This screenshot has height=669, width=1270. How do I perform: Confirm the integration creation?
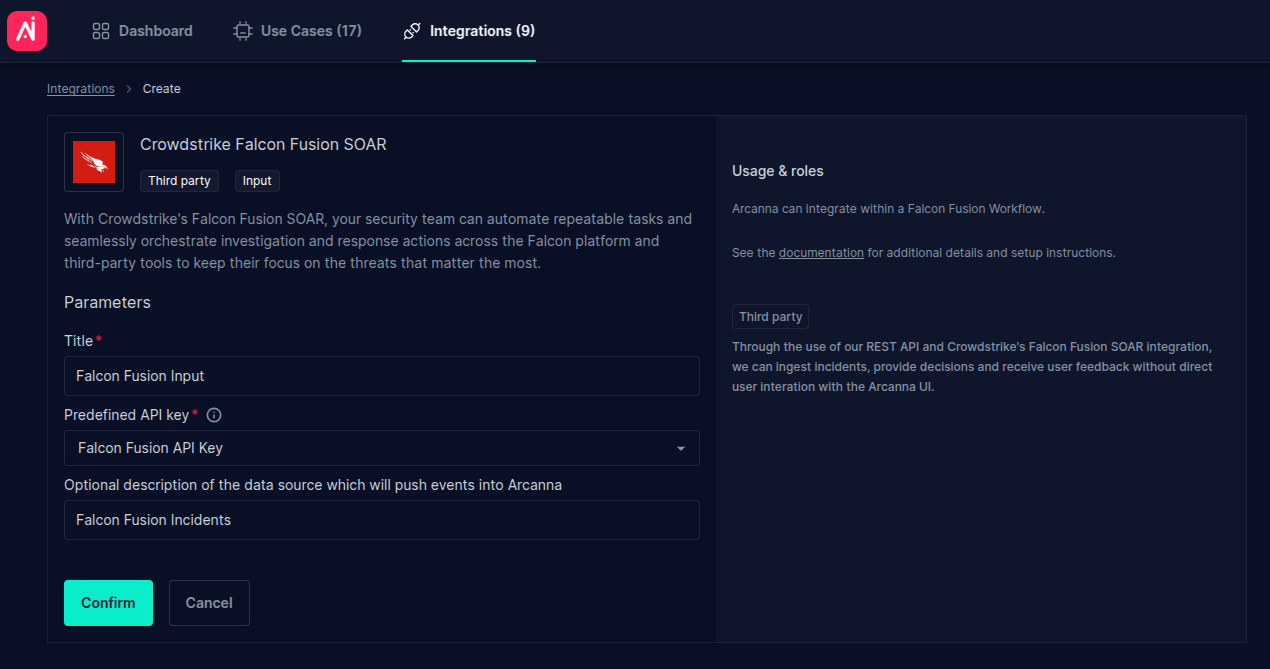(x=108, y=603)
